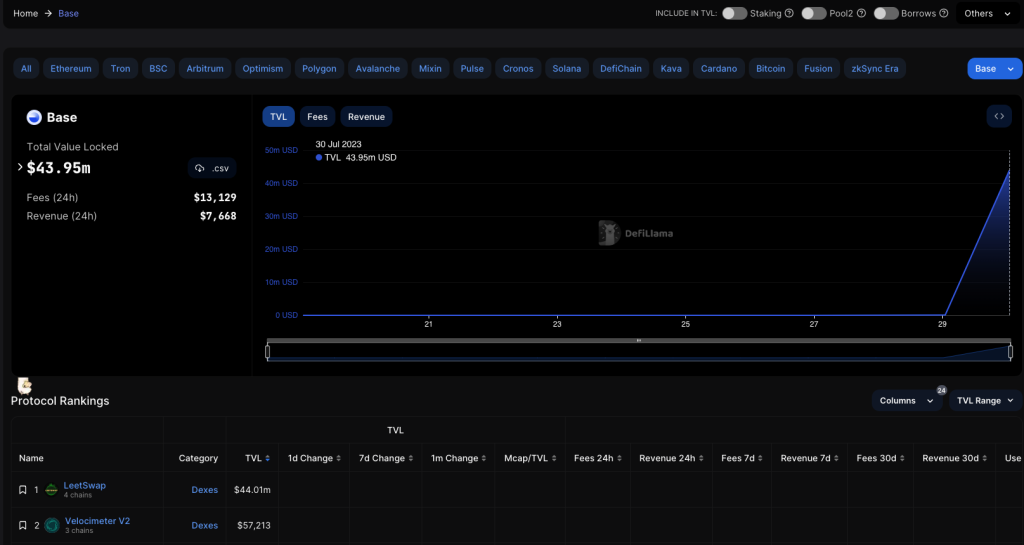Click the embed chart code icon

click(x=999, y=116)
